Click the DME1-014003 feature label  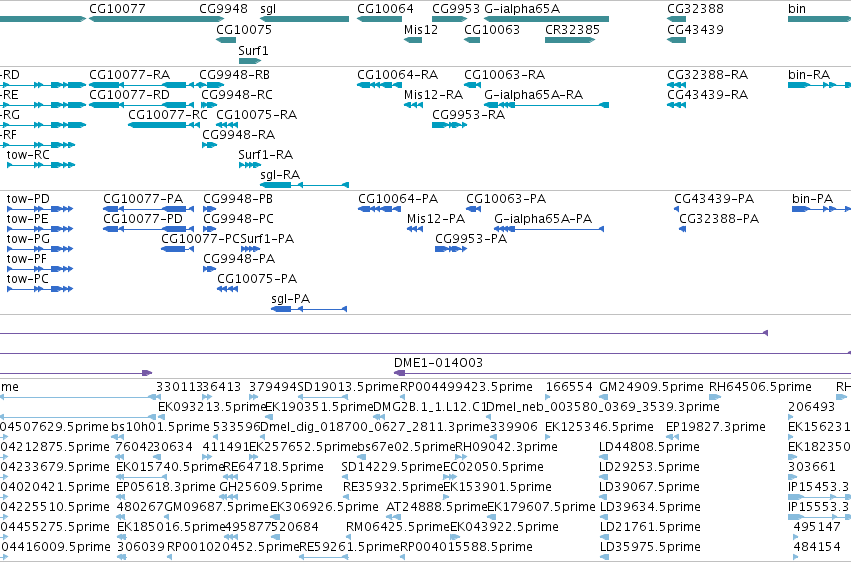pyautogui.click(x=438, y=362)
